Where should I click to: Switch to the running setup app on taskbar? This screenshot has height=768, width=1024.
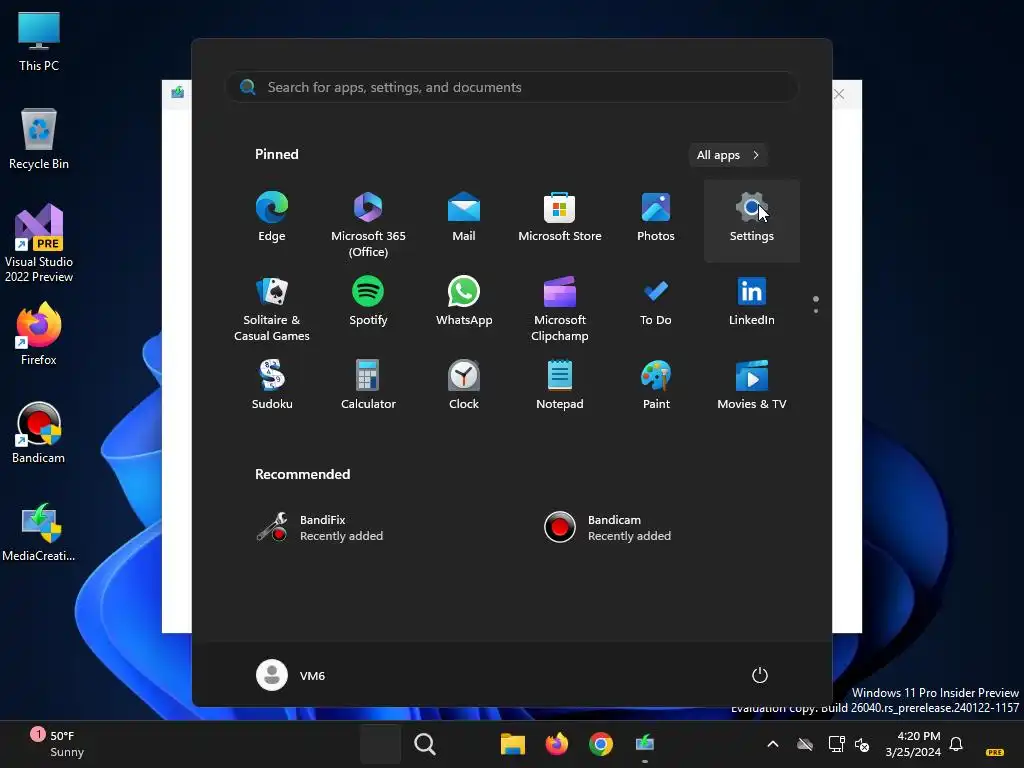pos(645,744)
